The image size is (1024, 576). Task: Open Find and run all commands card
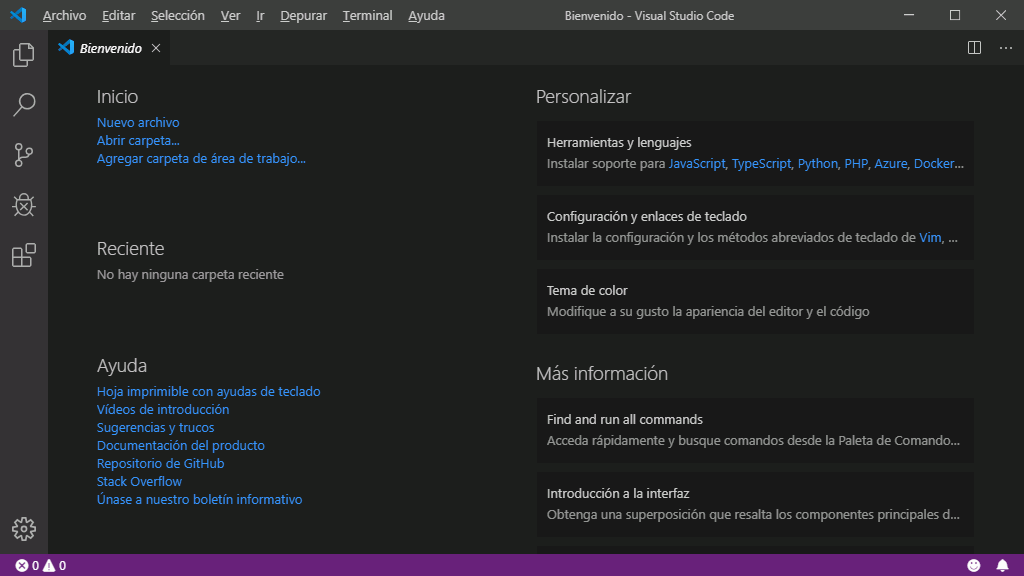tap(755, 430)
